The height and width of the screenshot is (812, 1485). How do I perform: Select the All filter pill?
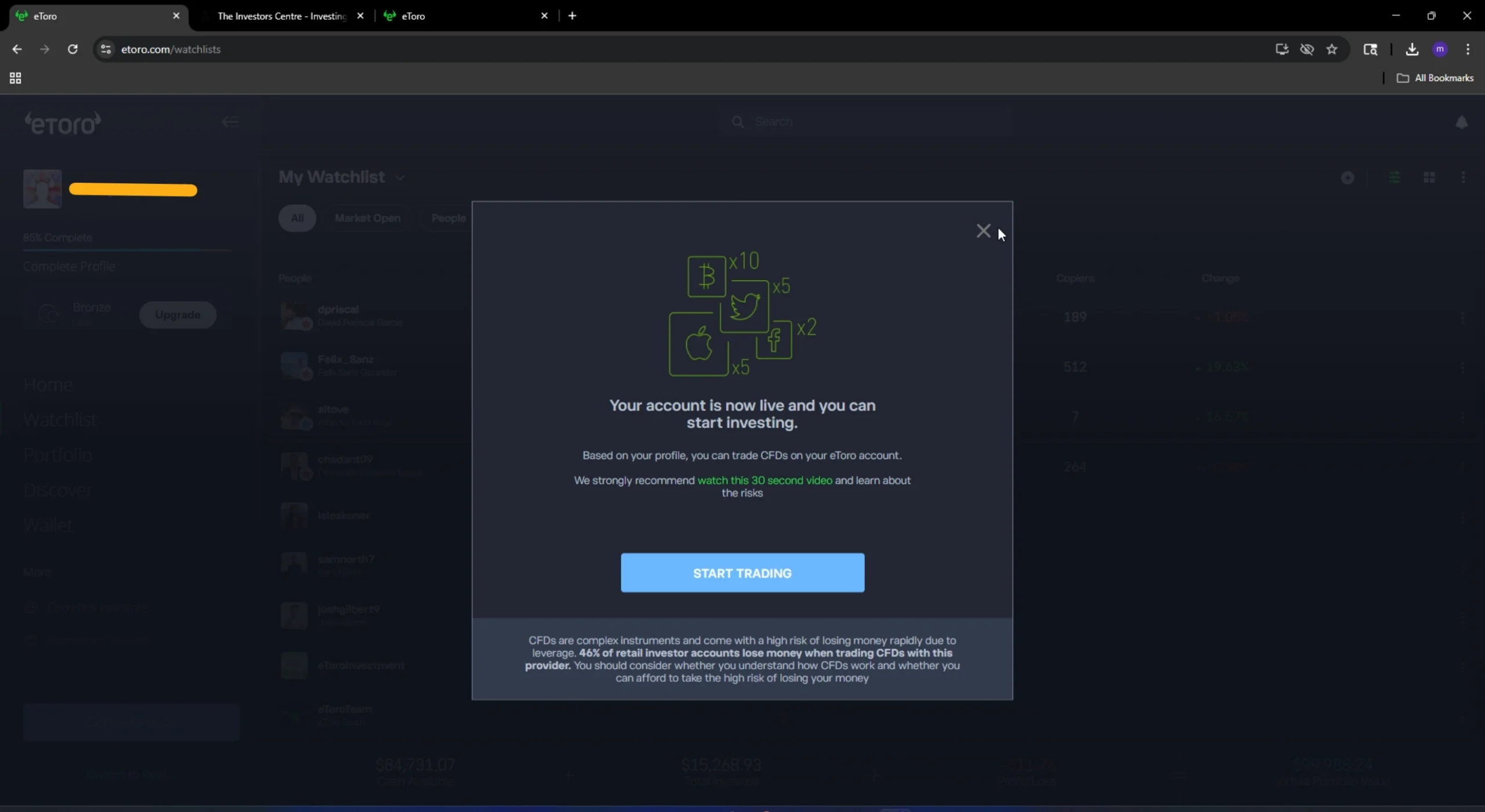tap(297, 218)
